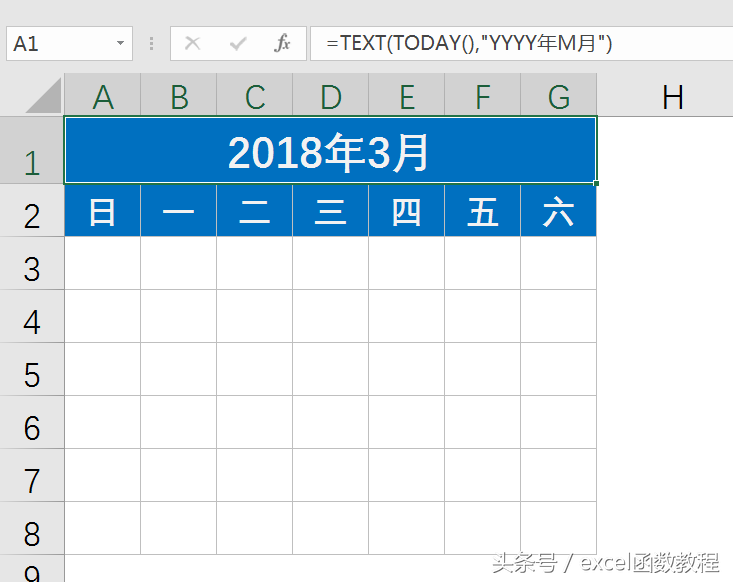The image size is (733, 582).
Task: Click the merged cell '2018年3月'
Action: click(x=330, y=150)
